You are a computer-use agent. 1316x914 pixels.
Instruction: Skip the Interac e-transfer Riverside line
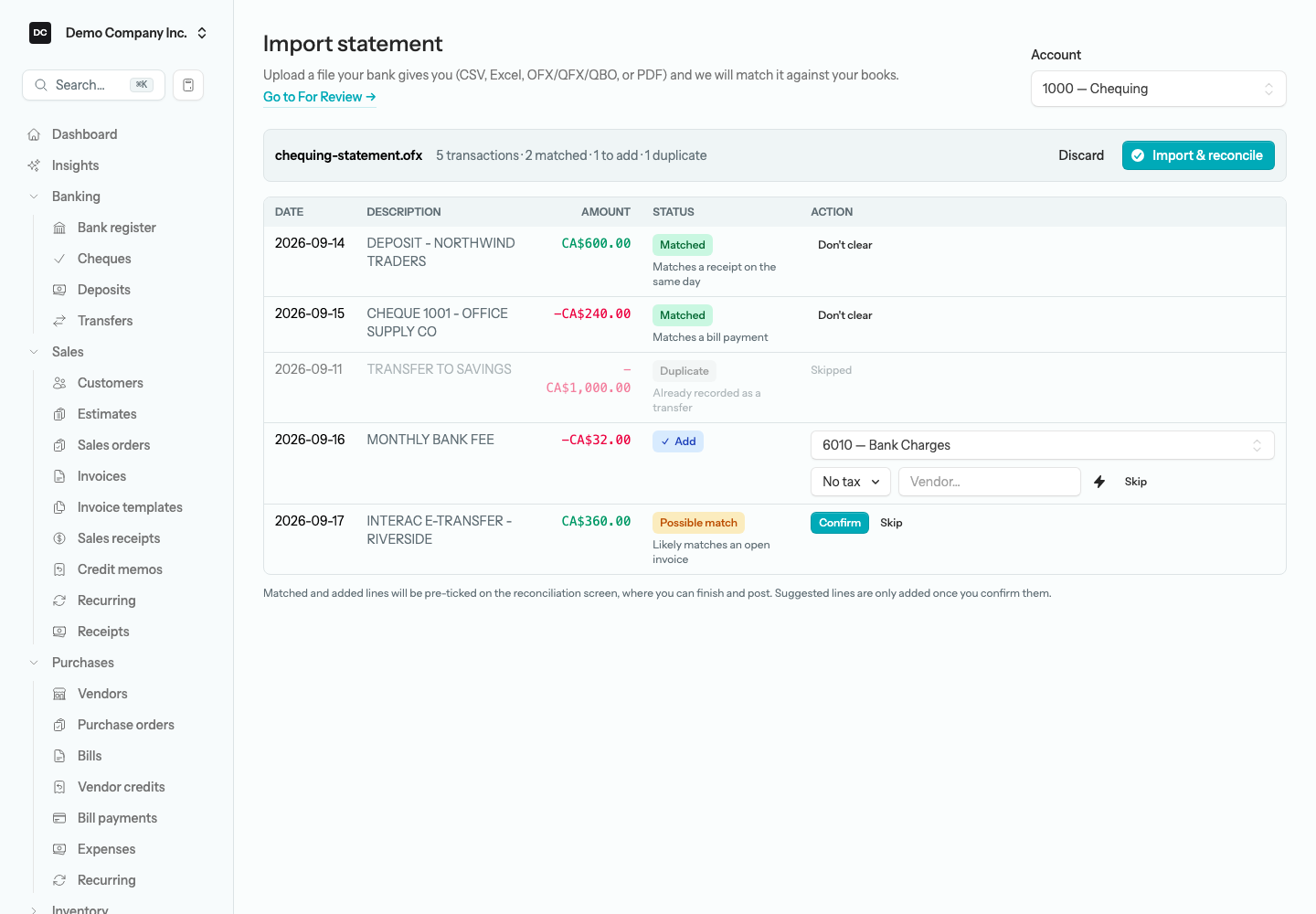(891, 523)
